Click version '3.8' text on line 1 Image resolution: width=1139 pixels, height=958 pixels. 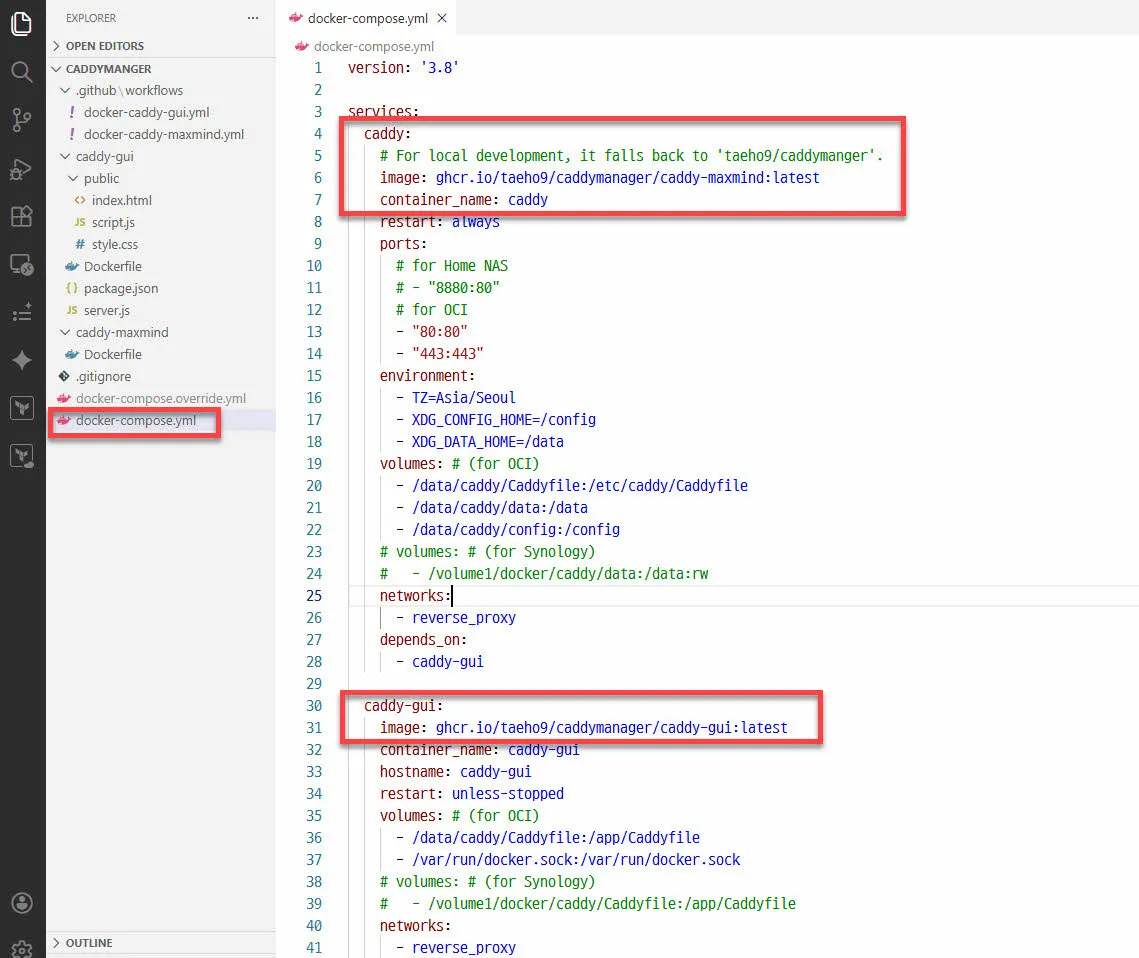click(403, 68)
